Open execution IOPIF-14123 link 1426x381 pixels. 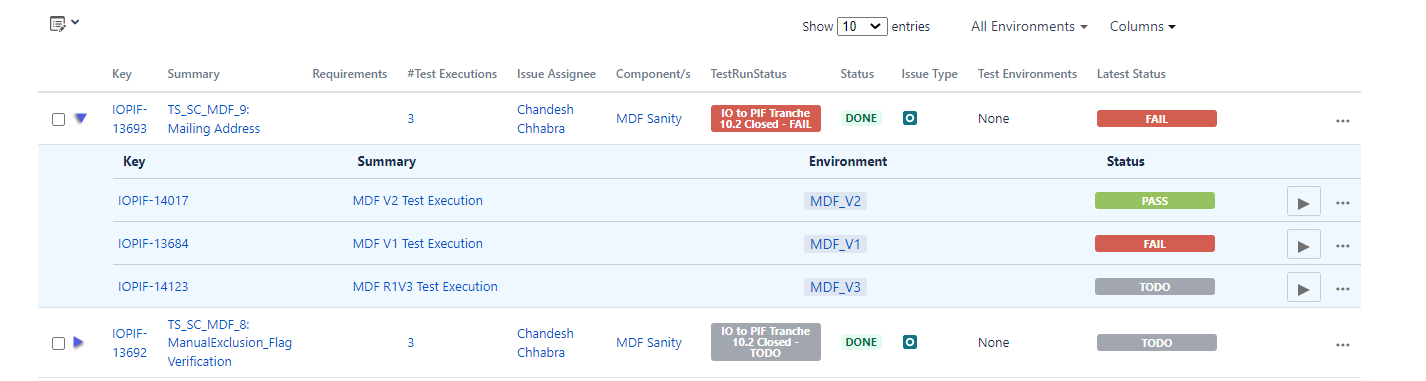click(x=153, y=287)
